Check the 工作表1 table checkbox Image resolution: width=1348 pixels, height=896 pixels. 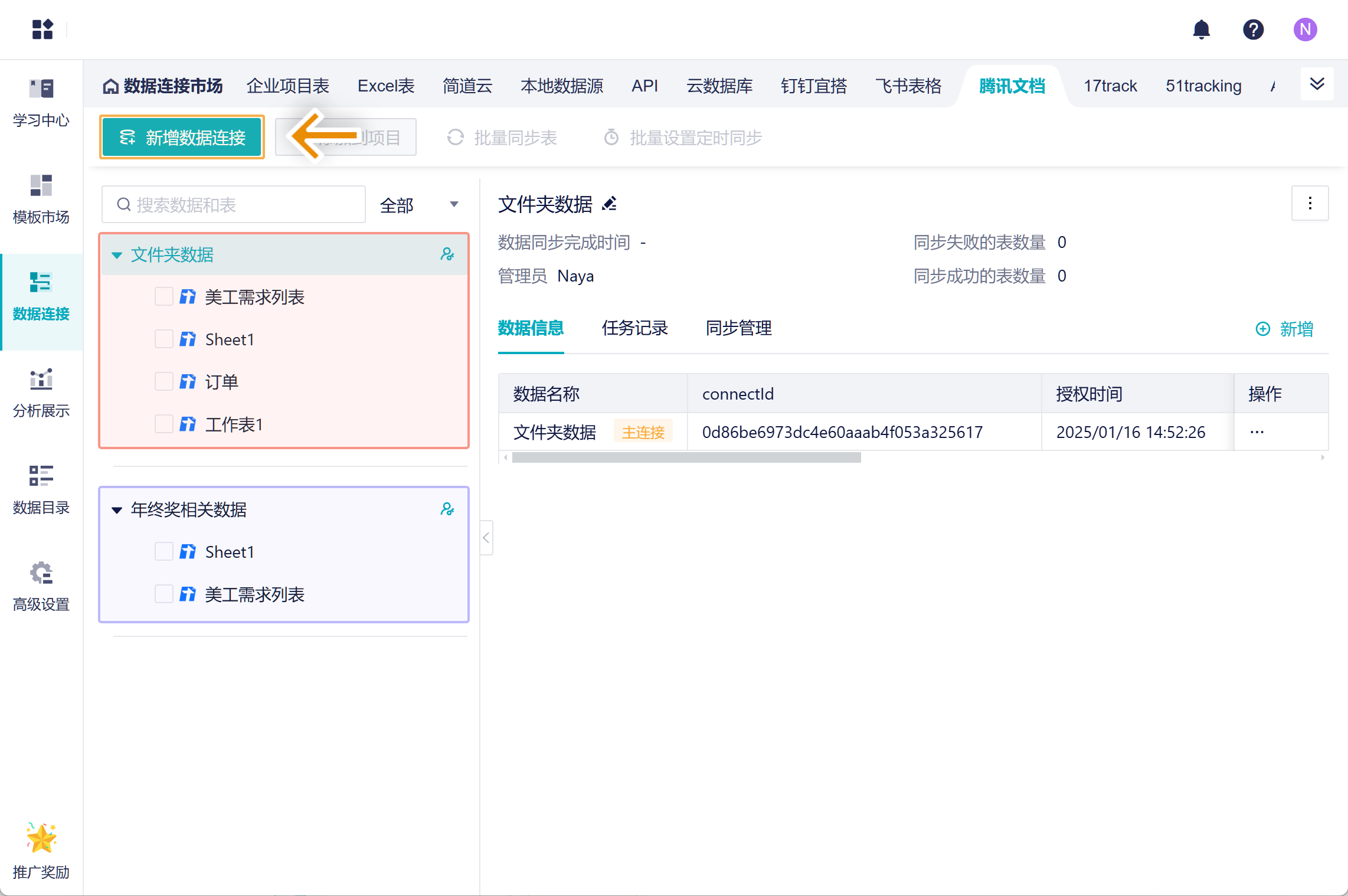(163, 424)
